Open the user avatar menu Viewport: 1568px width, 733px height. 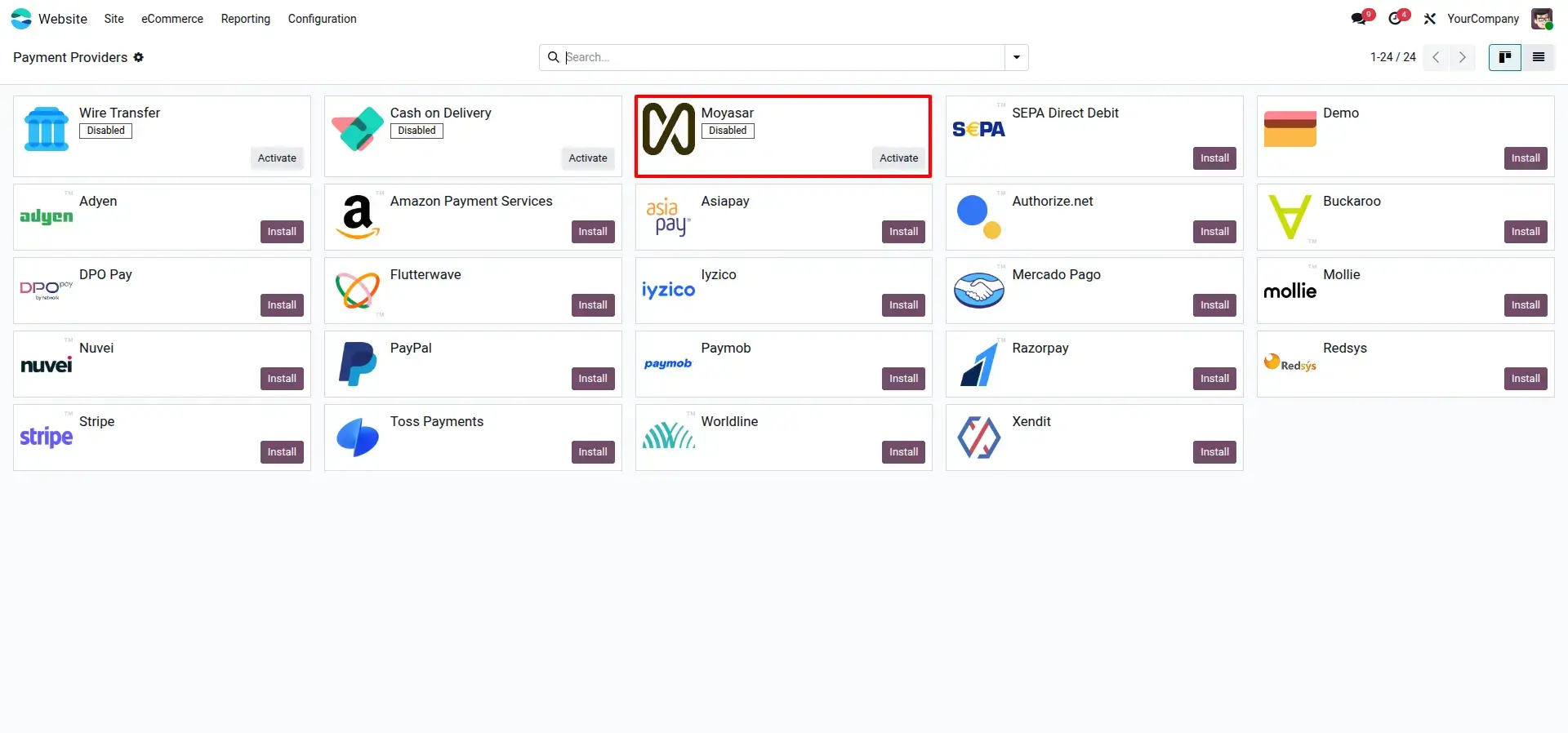(x=1542, y=19)
